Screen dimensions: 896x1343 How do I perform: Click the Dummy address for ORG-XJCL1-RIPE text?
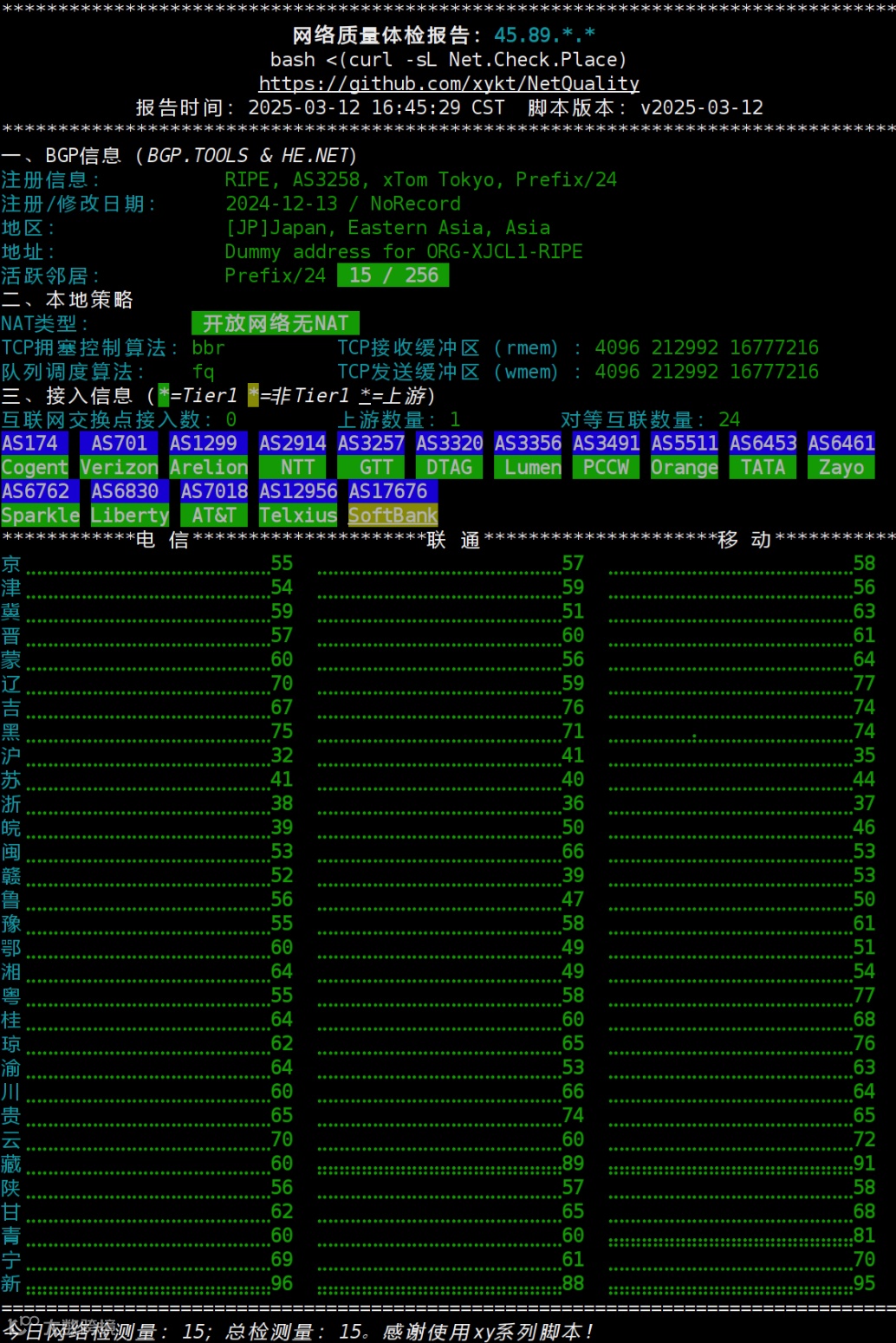coord(404,252)
